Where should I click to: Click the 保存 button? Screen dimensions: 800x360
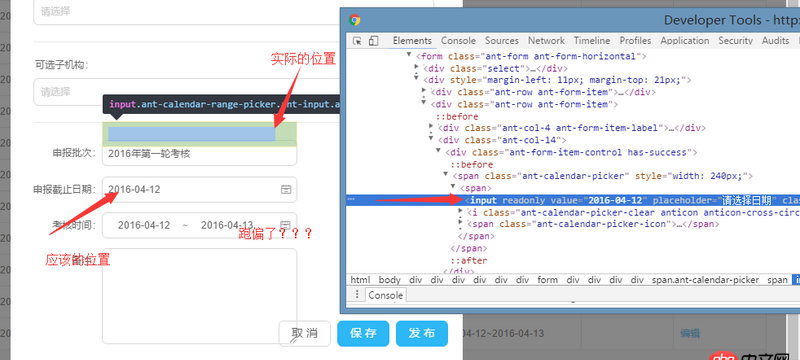pyautogui.click(x=363, y=333)
